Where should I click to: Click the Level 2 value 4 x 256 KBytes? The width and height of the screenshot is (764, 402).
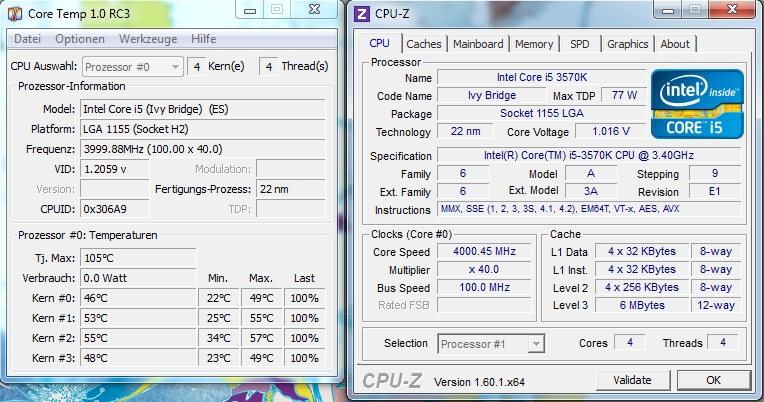[x=642, y=287]
